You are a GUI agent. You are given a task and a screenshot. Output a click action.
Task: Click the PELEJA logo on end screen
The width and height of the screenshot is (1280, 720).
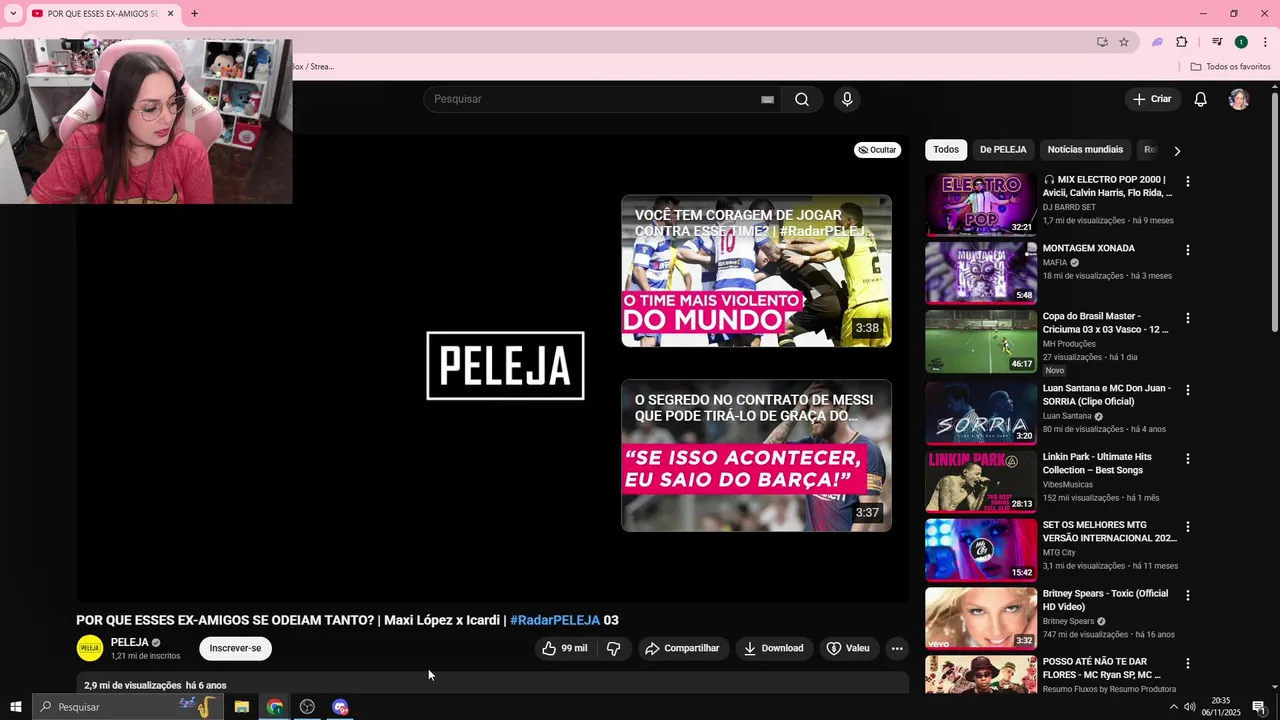click(505, 366)
